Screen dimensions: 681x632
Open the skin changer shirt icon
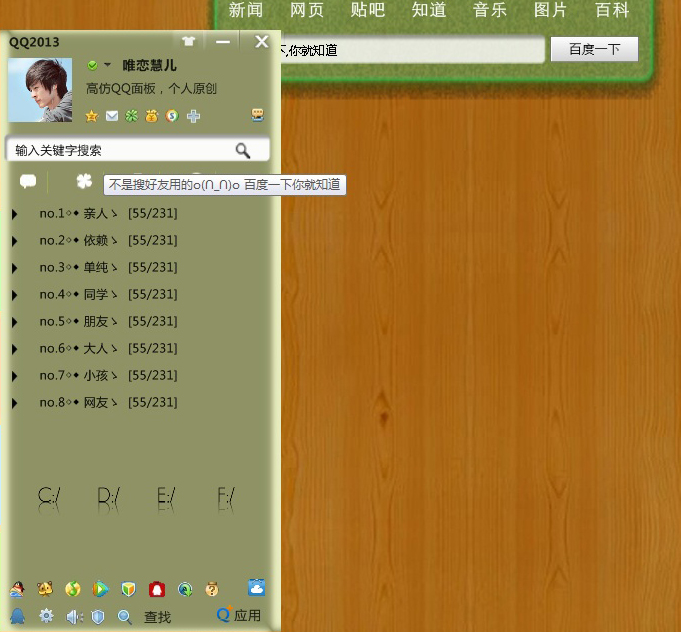coord(188,41)
